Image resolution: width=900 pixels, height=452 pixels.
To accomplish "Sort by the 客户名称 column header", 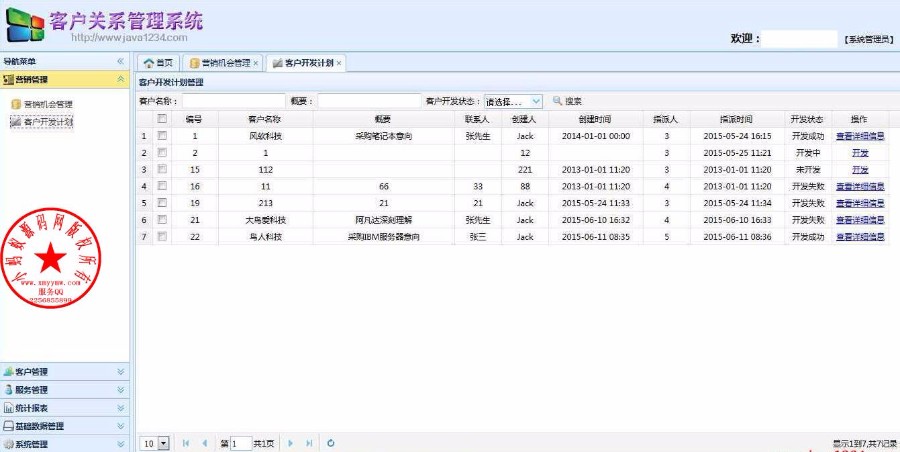I will pos(265,119).
